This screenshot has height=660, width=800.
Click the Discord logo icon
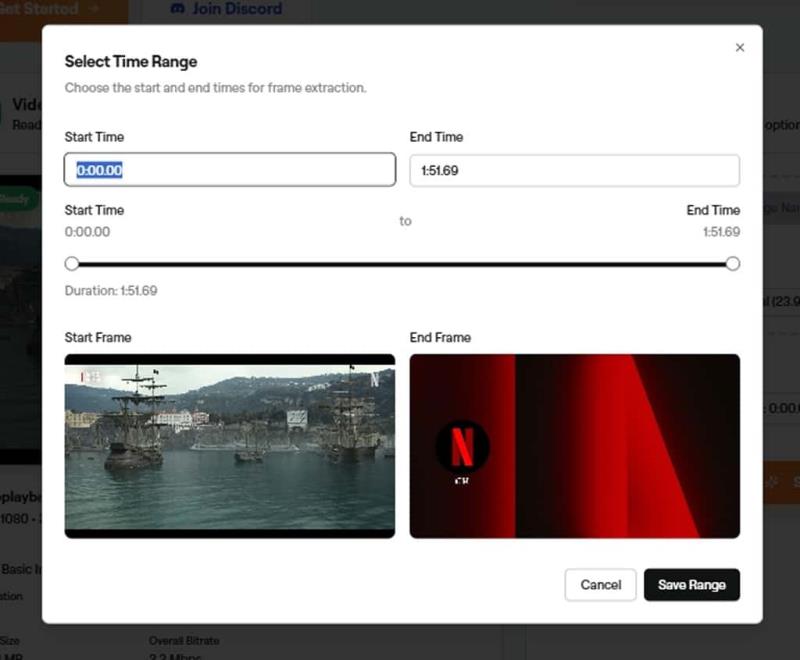coord(178,9)
